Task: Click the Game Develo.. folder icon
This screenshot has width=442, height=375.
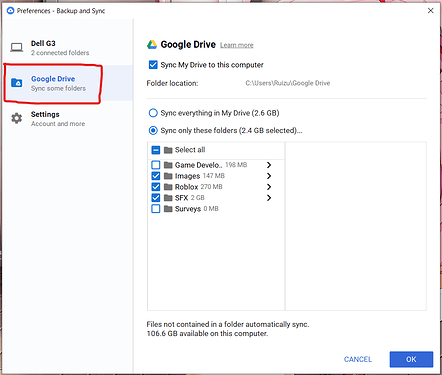Action: [x=168, y=165]
